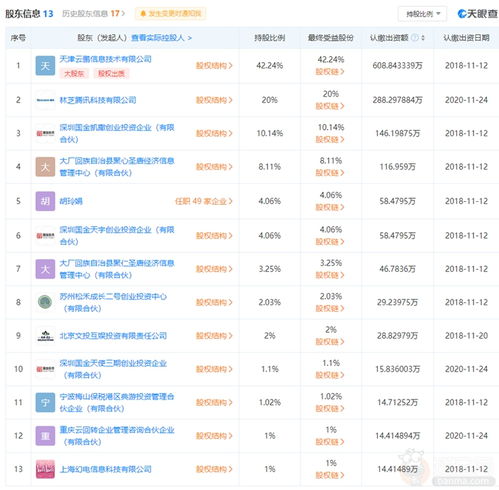
Task: Click the orange 发生变更时通知我 button
Action: [x=170, y=14]
